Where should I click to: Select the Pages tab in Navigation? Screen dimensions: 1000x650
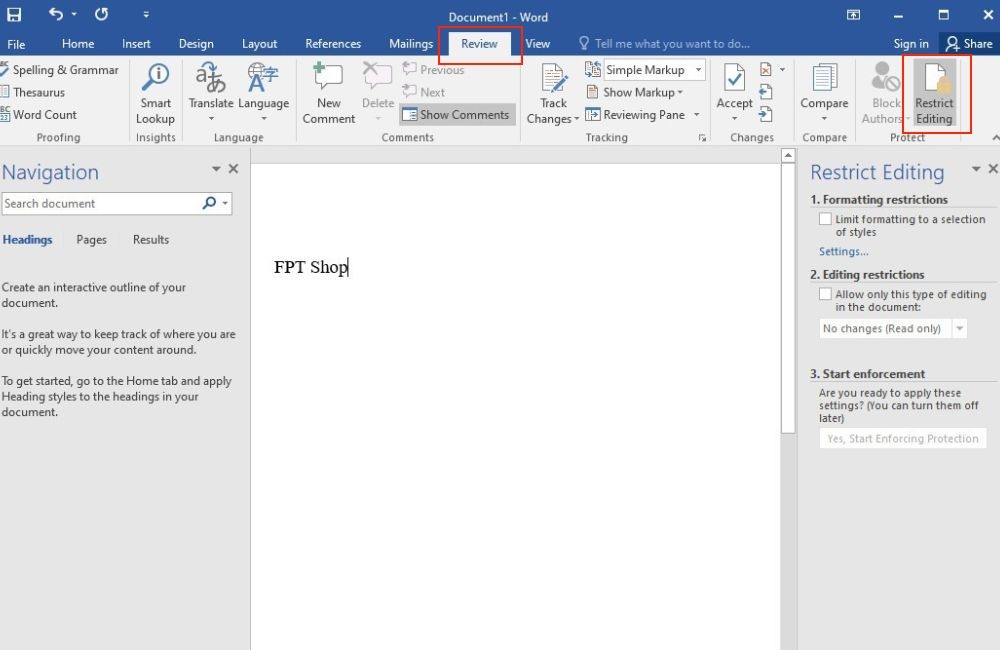click(x=91, y=240)
